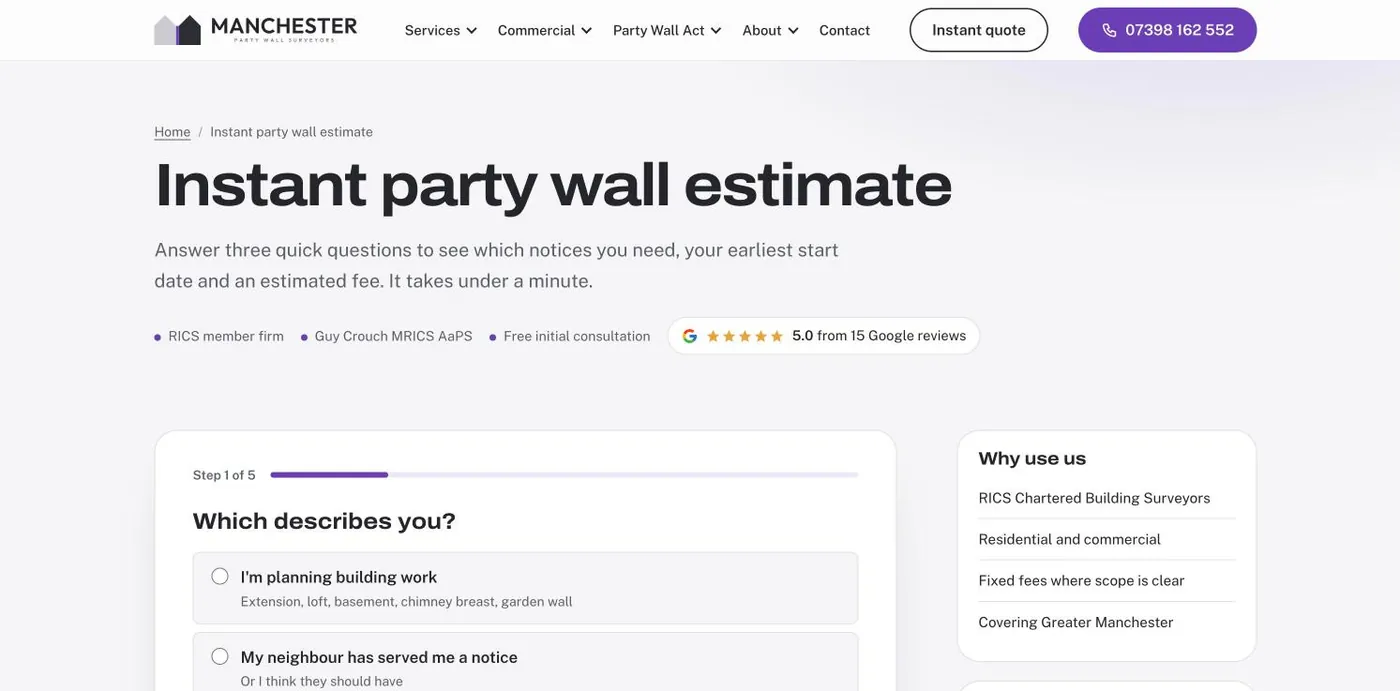Click 'Extension, loft, basement, chimney breast, garden wall' text
Screen dimensions: 1400x691
pyautogui.click(x=406, y=601)
